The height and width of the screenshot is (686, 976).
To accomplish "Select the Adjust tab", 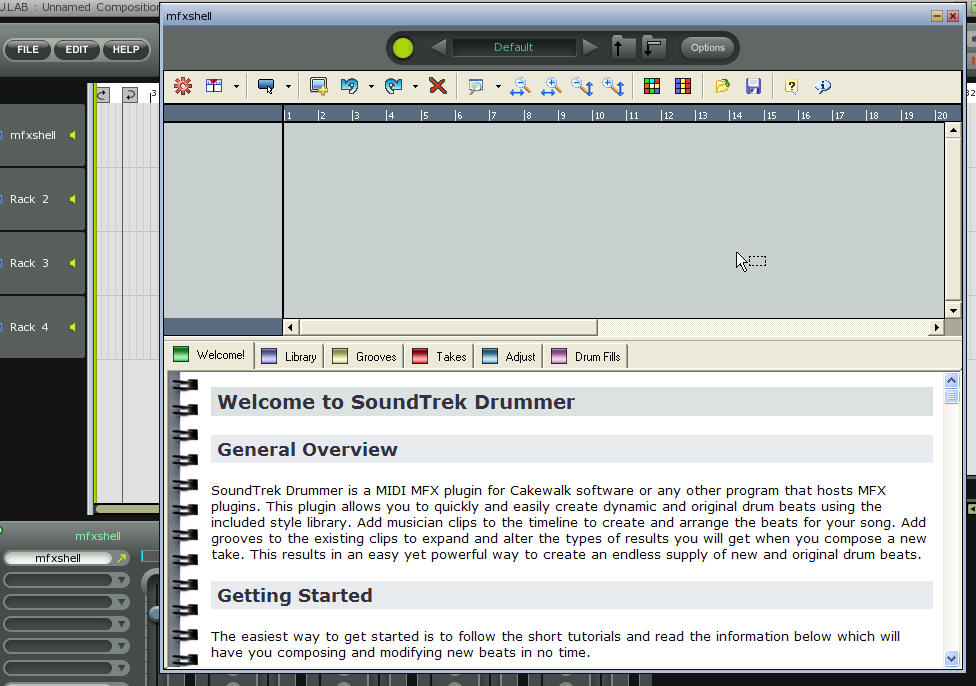I will (509, 357).
